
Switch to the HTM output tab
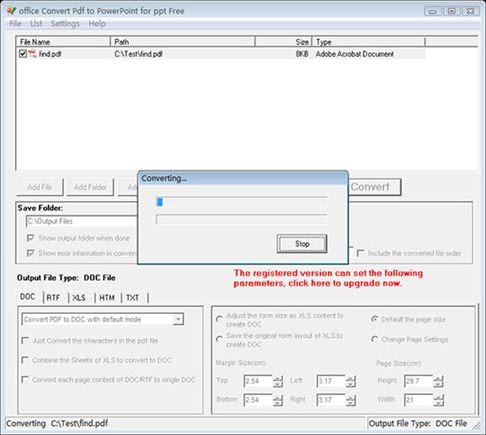click(107, 298)
